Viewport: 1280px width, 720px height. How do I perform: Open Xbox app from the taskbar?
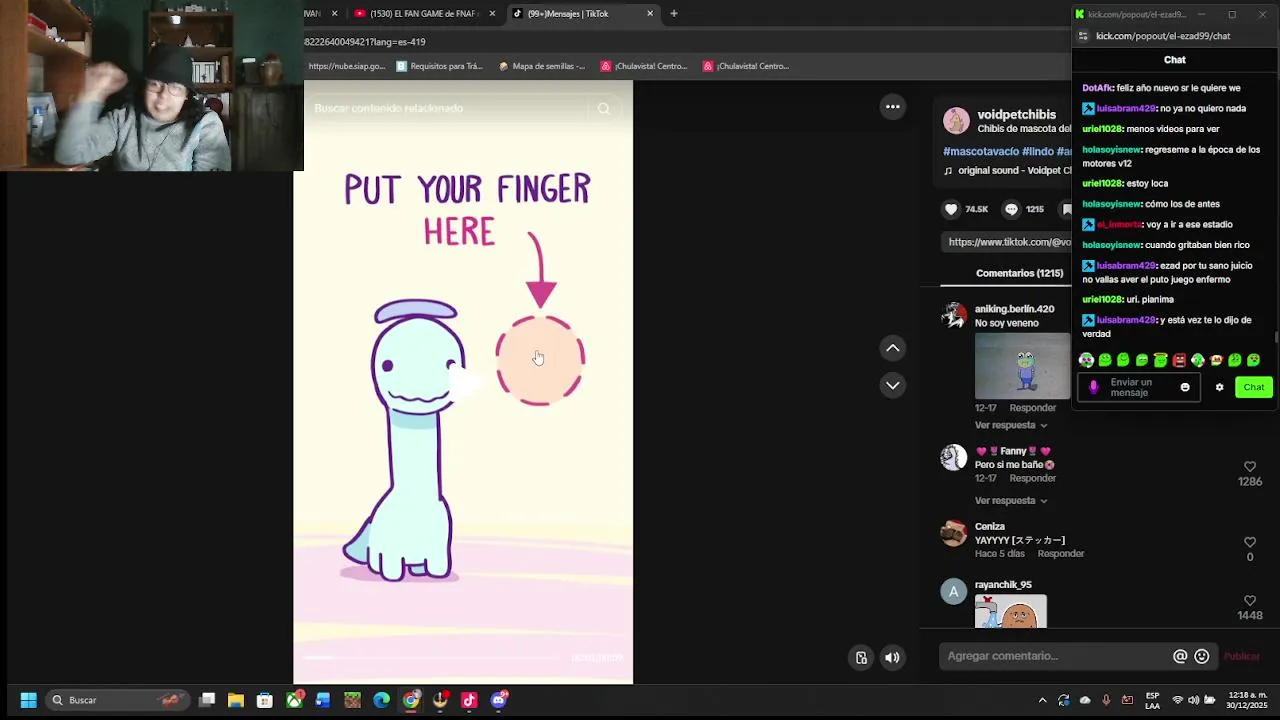tap(294, 700)
